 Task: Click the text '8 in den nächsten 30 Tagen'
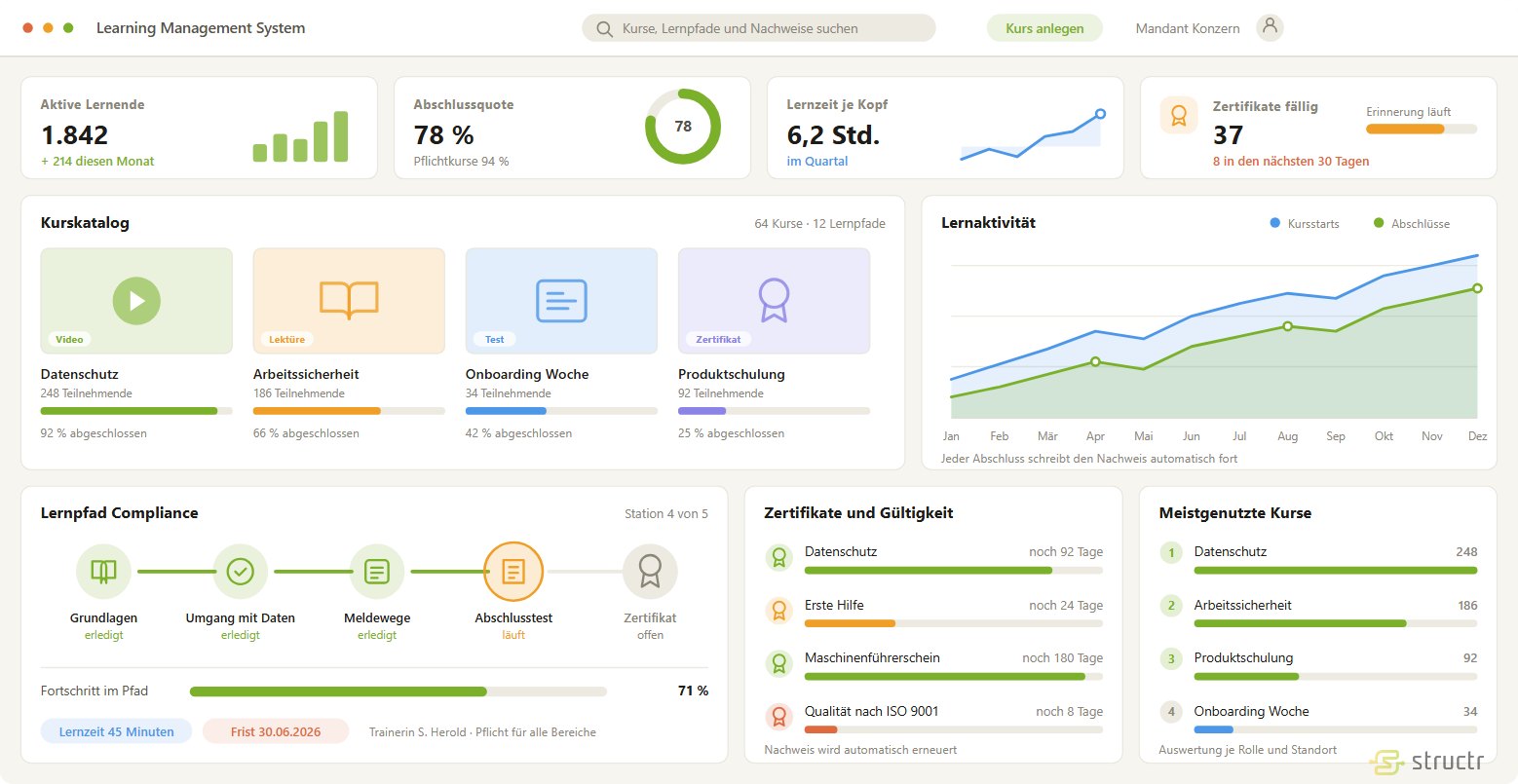(x=1291, y=162)
